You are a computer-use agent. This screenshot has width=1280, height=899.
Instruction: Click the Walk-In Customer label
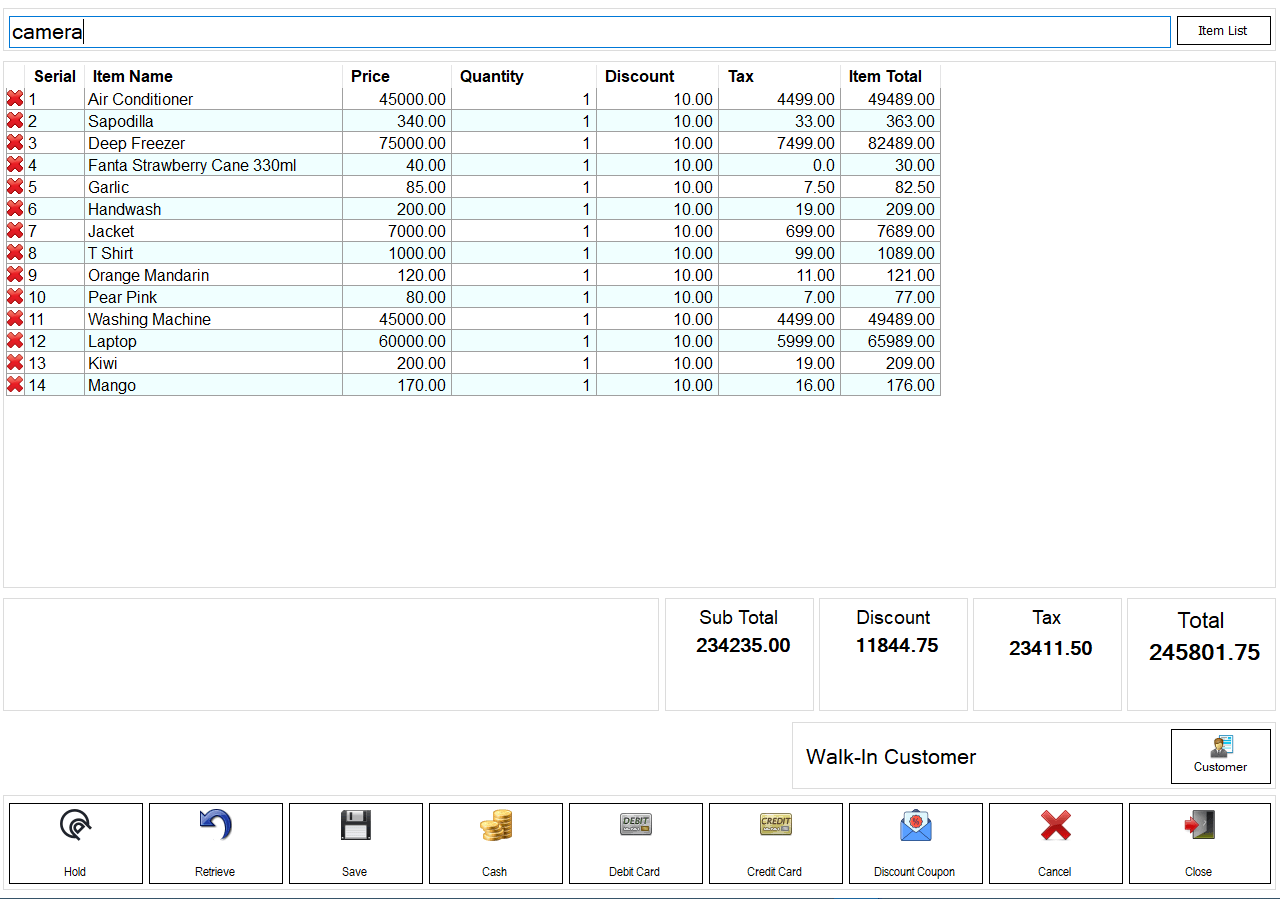(891, 757)
